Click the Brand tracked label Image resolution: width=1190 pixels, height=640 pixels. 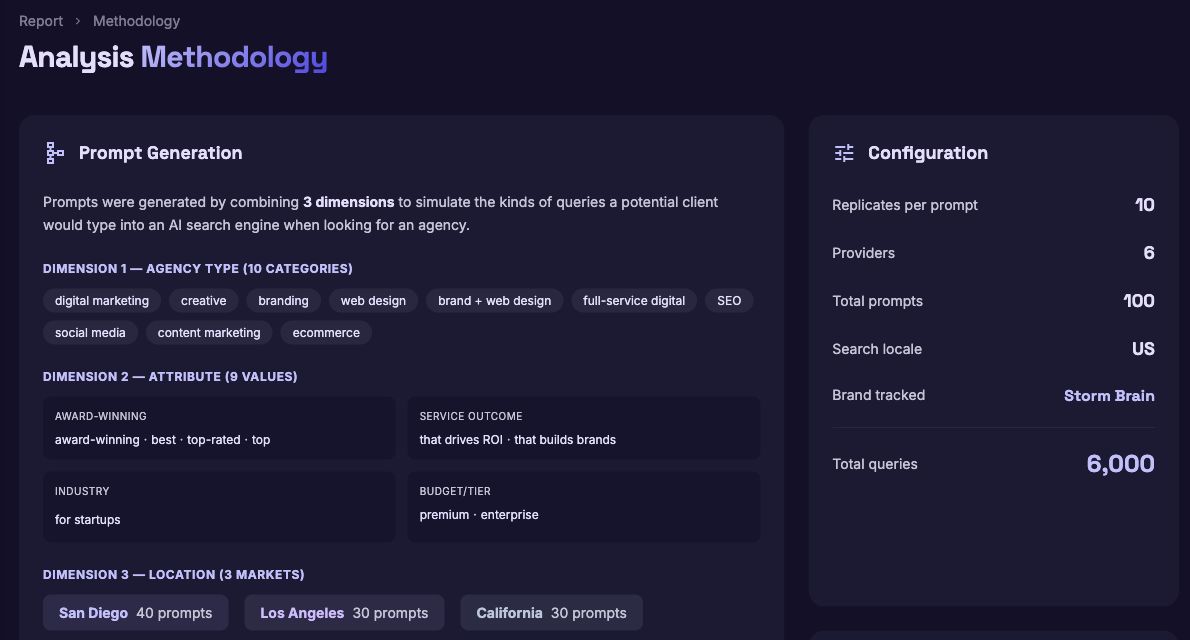click(878, 395)
